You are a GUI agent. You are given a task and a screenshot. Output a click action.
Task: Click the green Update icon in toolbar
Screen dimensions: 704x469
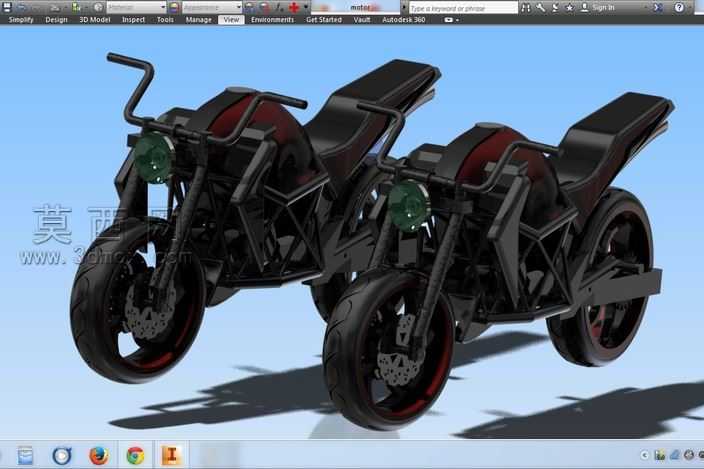click(76, 7)
